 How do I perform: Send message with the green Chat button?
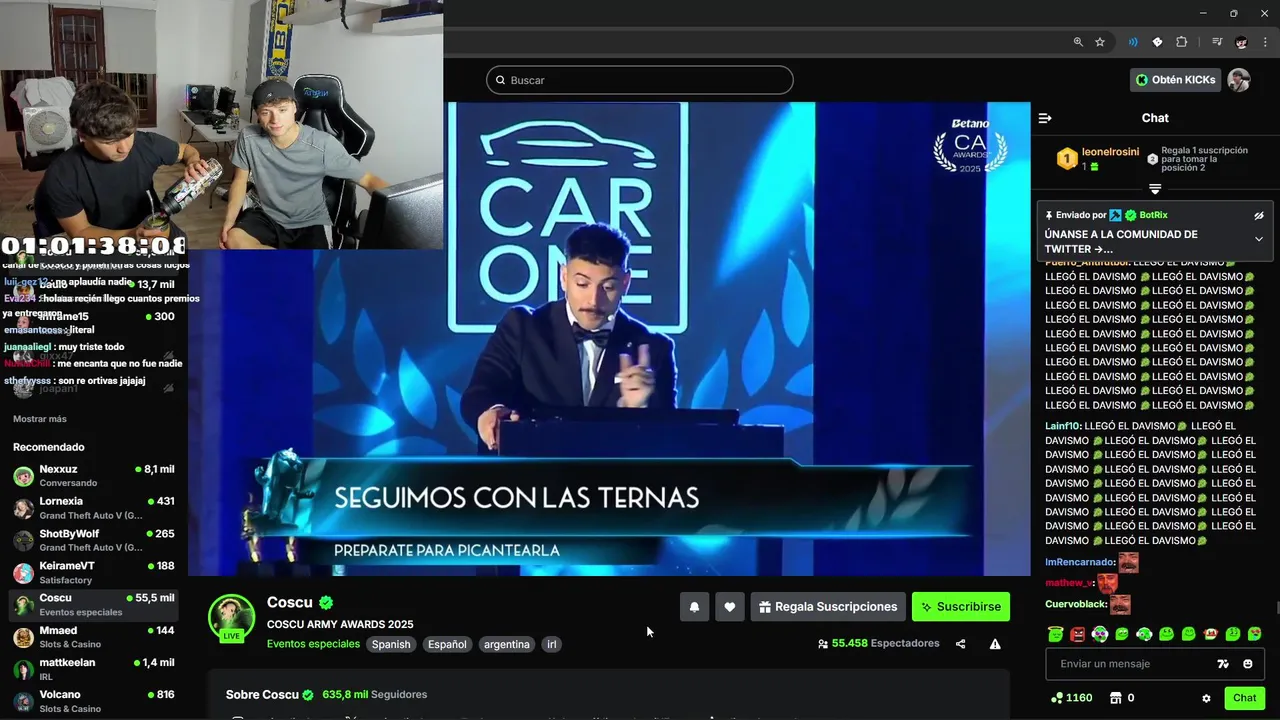tap(1244, 698)
